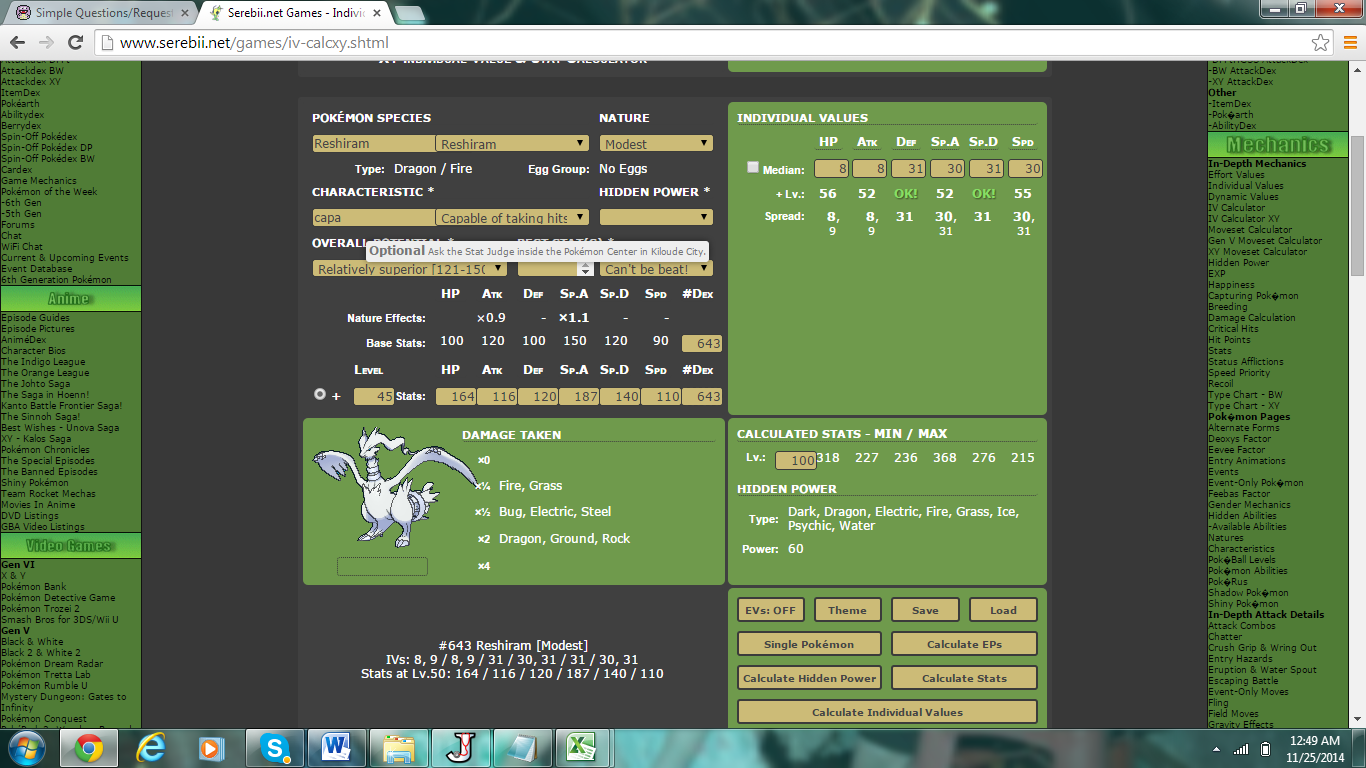Toggle the Median checkbox

(x=753, y=168)
